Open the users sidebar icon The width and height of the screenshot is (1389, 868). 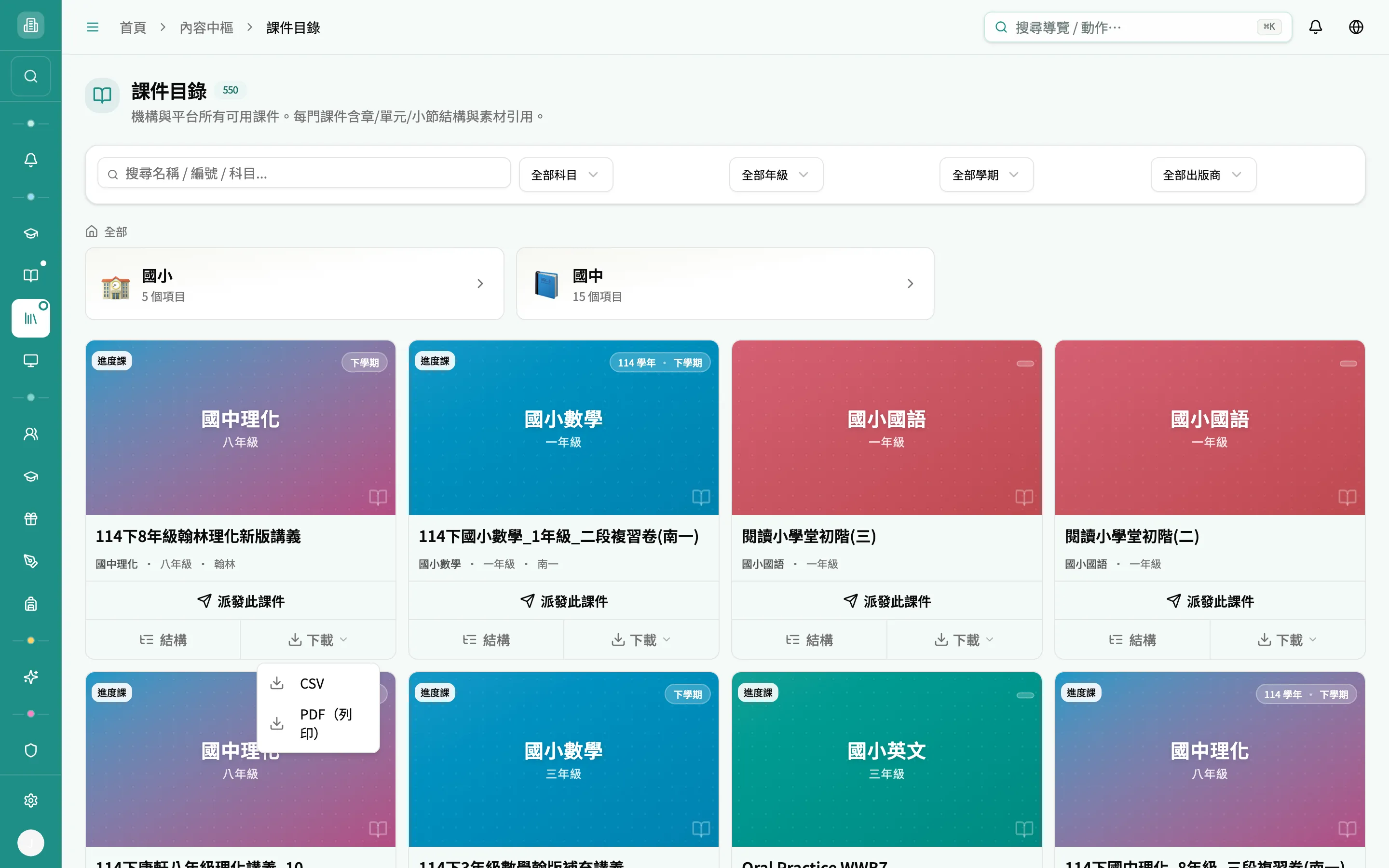[31, 434]
